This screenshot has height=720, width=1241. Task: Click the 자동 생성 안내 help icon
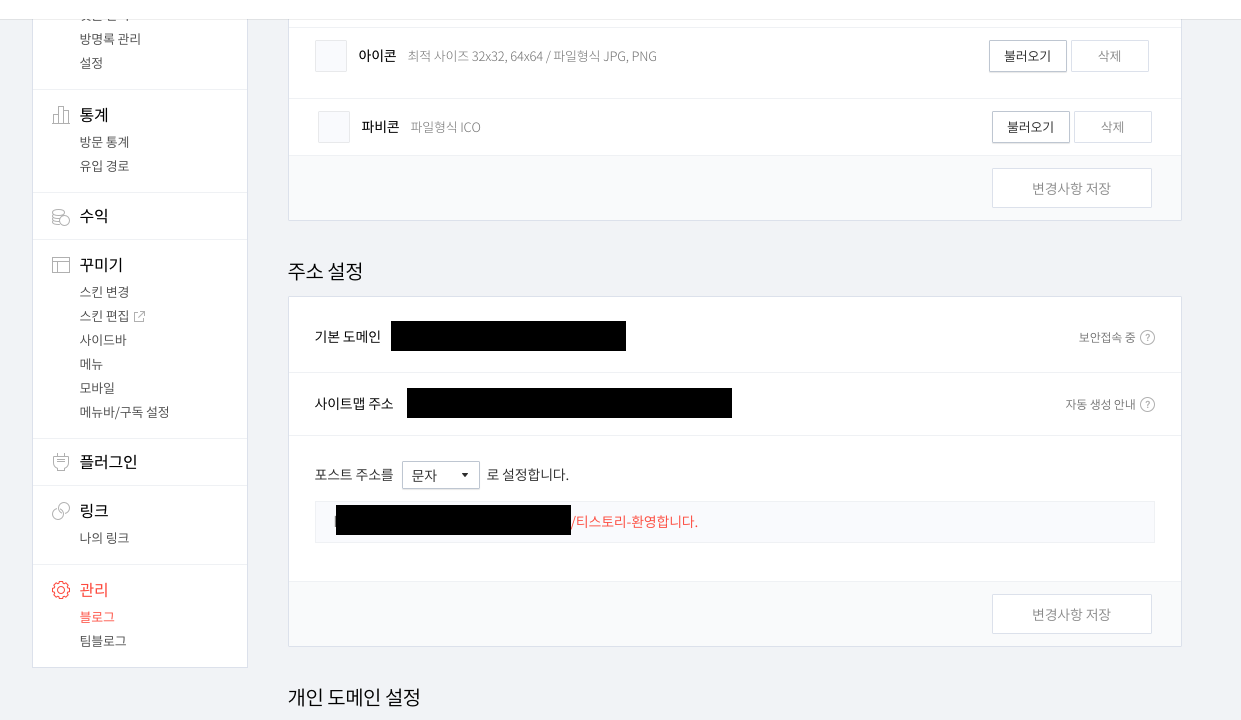coord(1147,404)
